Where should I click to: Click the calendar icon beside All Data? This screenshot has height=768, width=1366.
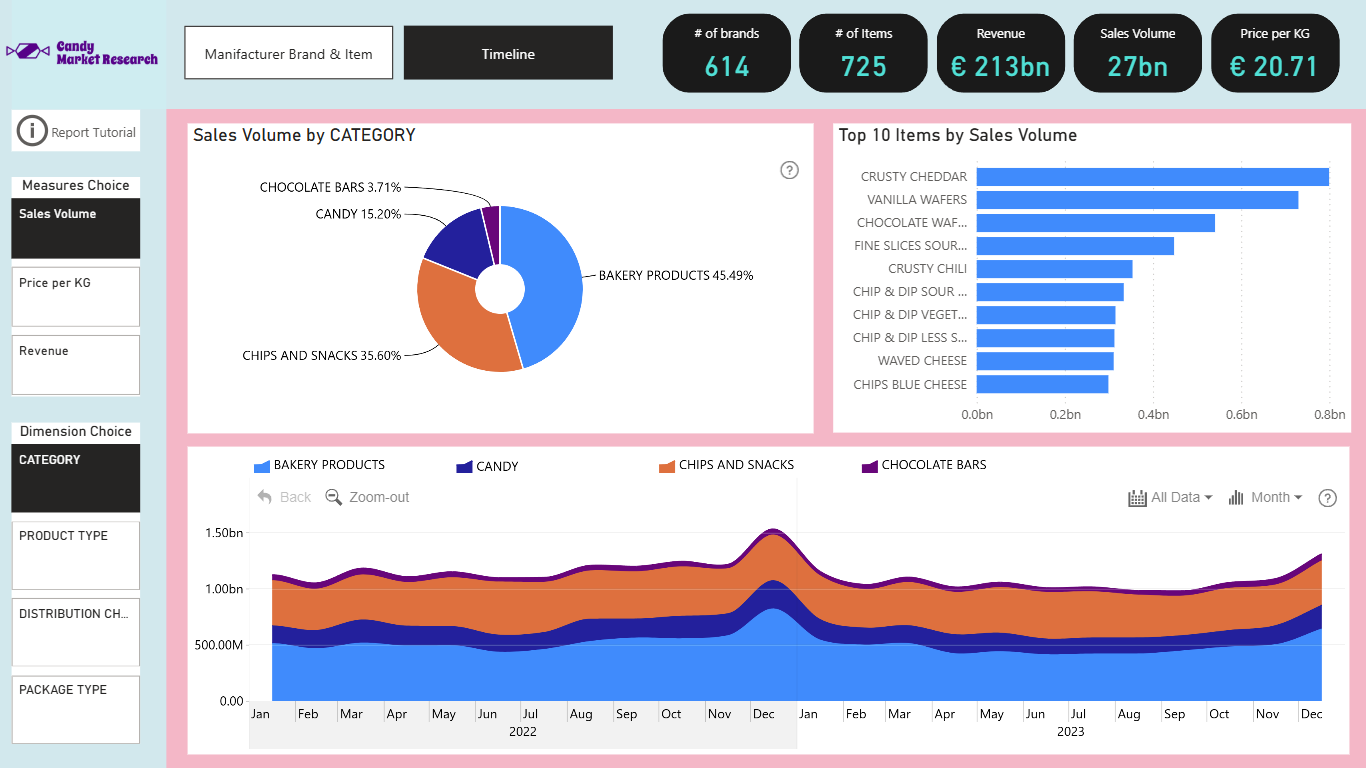1137,498
